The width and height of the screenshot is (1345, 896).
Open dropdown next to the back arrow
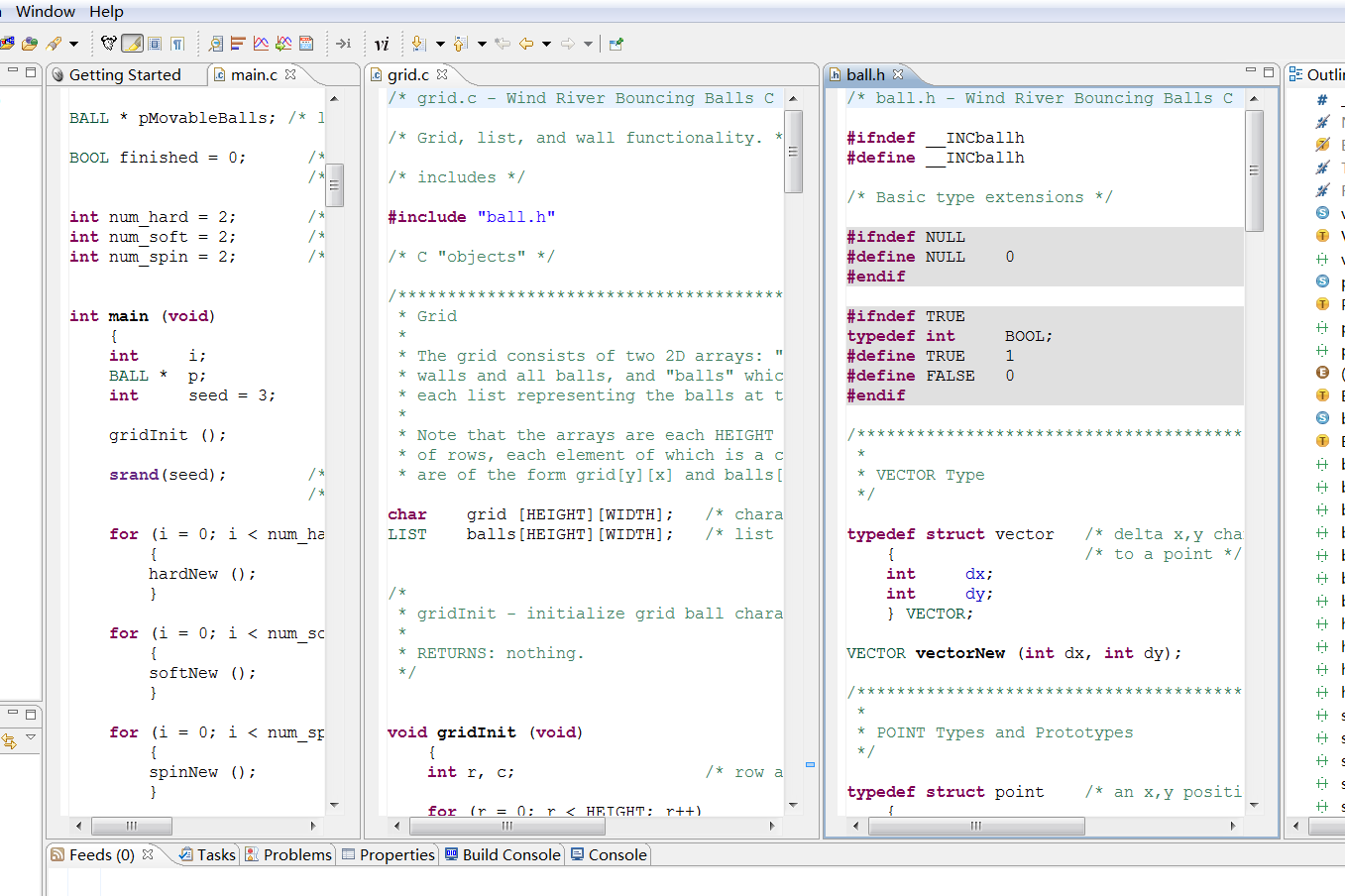tap(544, 43)
